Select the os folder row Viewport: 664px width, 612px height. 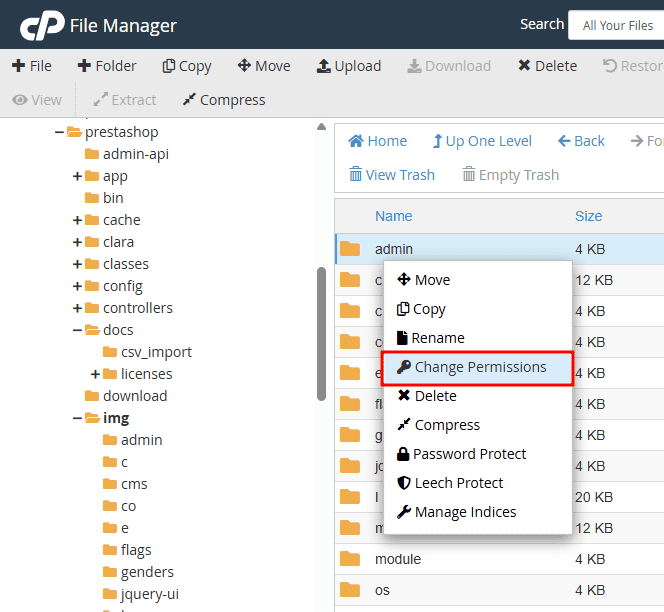[500, 590]
